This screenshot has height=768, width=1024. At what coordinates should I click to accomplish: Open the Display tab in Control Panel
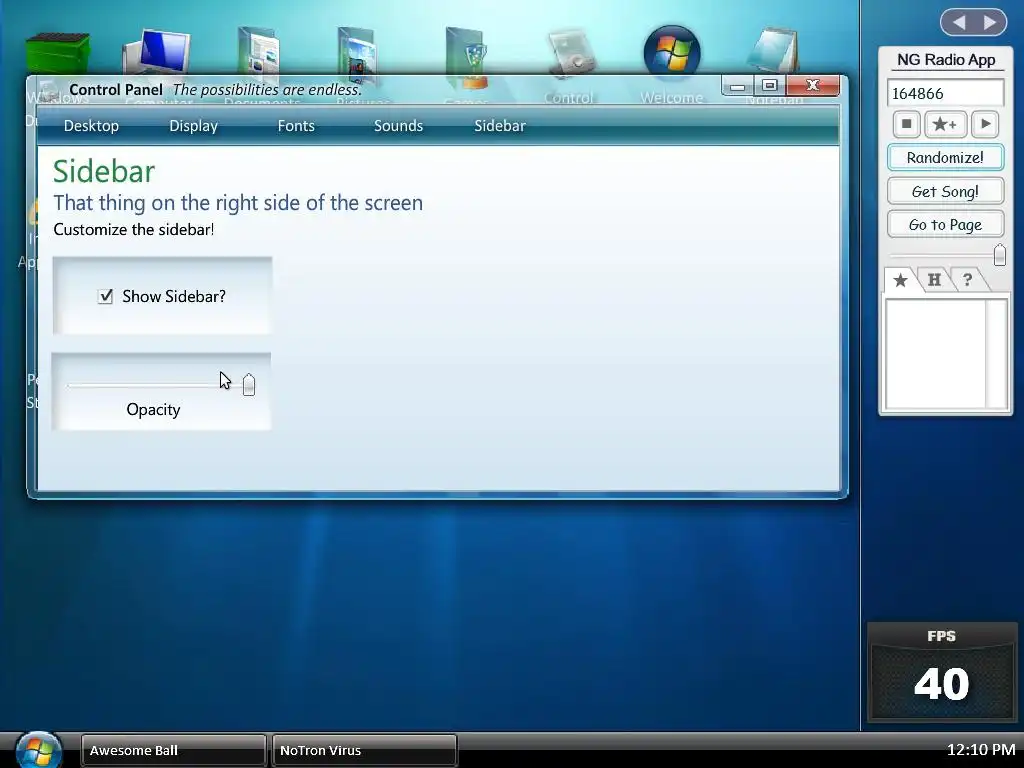pos(193,126)
